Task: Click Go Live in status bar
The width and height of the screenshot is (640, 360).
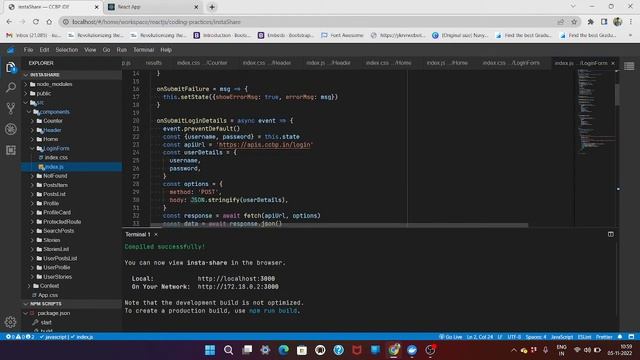Action: coord(451,337)
